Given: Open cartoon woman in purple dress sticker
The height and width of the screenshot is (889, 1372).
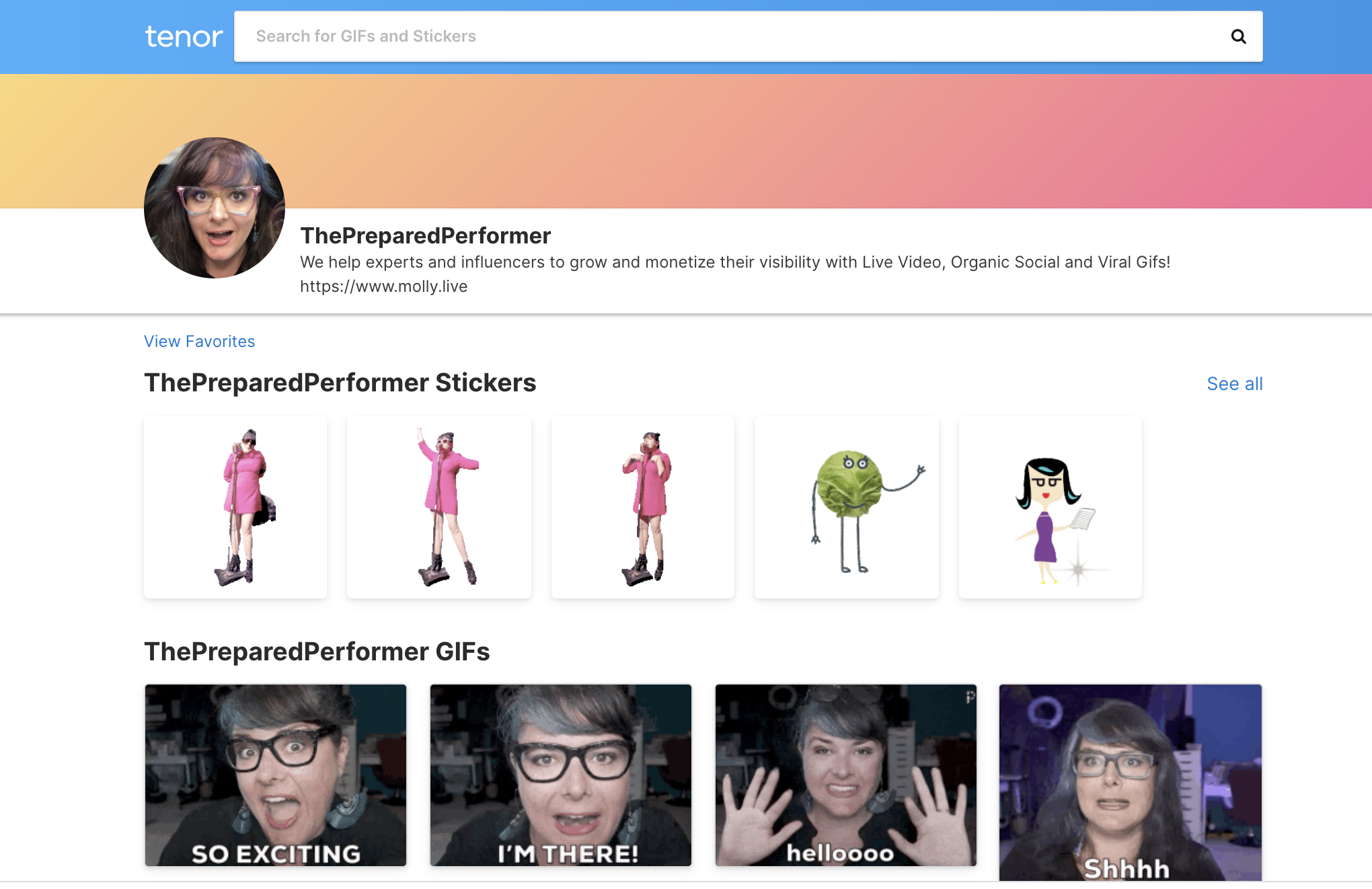Looking at the screenshot, I should (x=1051, y=507).
